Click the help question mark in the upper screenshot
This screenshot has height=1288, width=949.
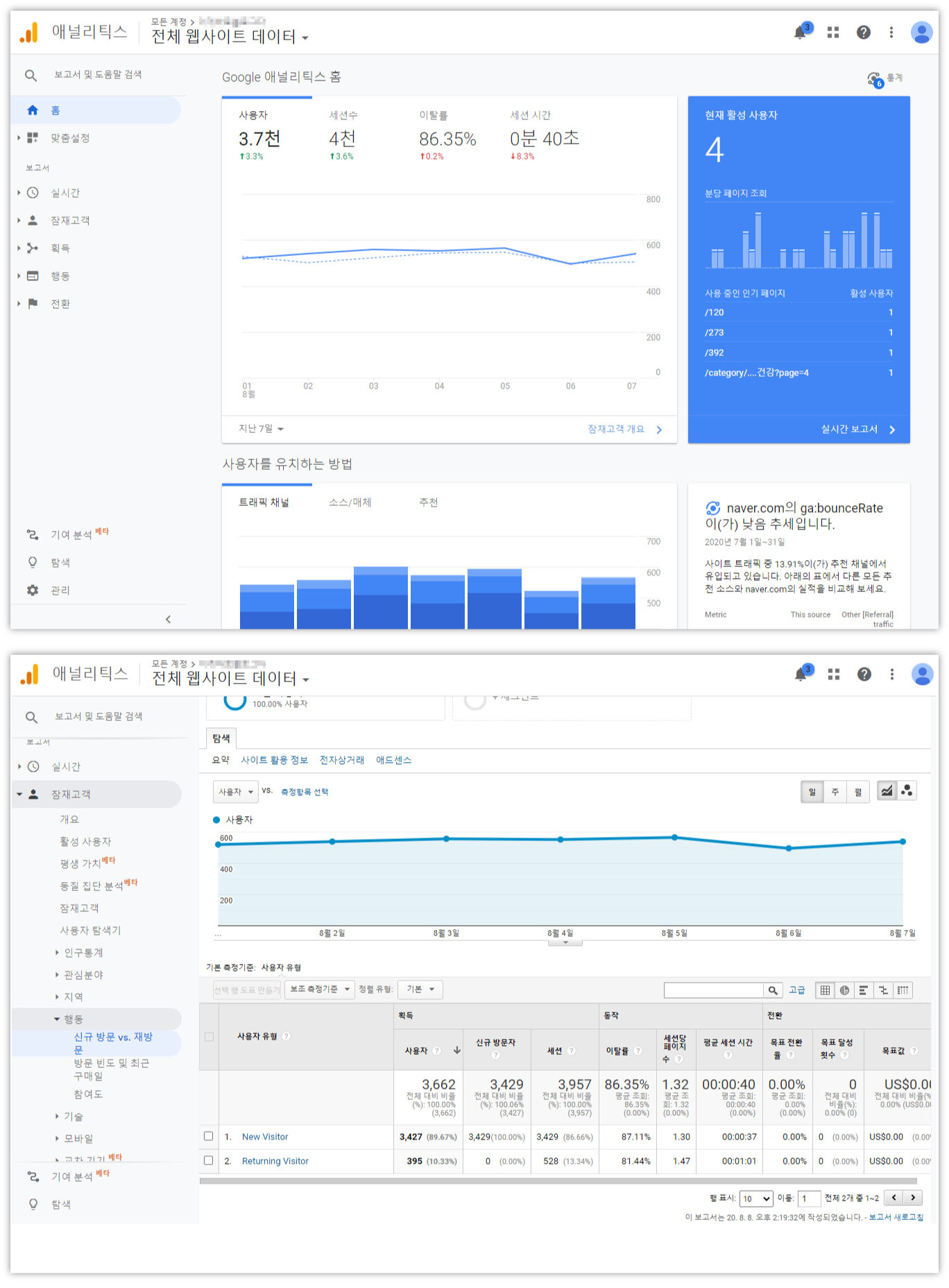click(x=863, y=33)
